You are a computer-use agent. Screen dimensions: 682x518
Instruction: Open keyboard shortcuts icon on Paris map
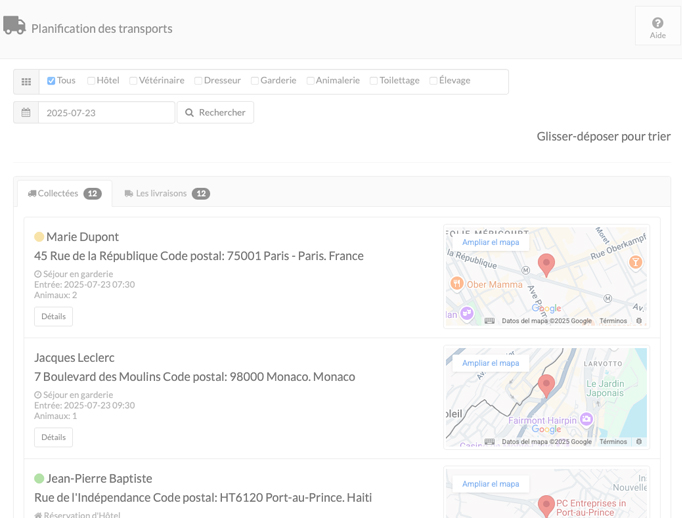(x=489, y=321)
